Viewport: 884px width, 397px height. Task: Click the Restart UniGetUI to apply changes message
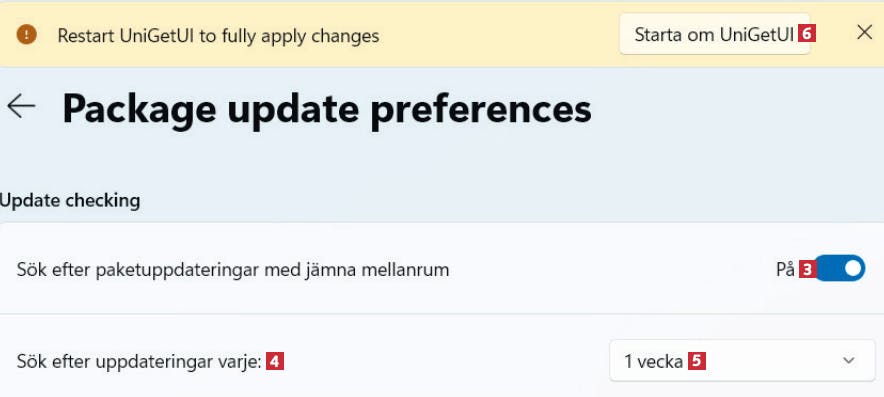pos(218,36)
